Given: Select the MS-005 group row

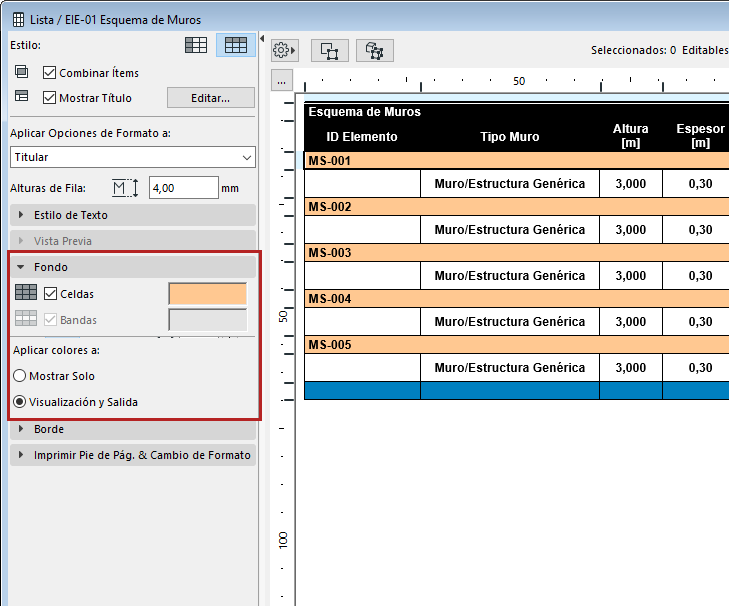Looking at the screenshot, I should (517, 345).
